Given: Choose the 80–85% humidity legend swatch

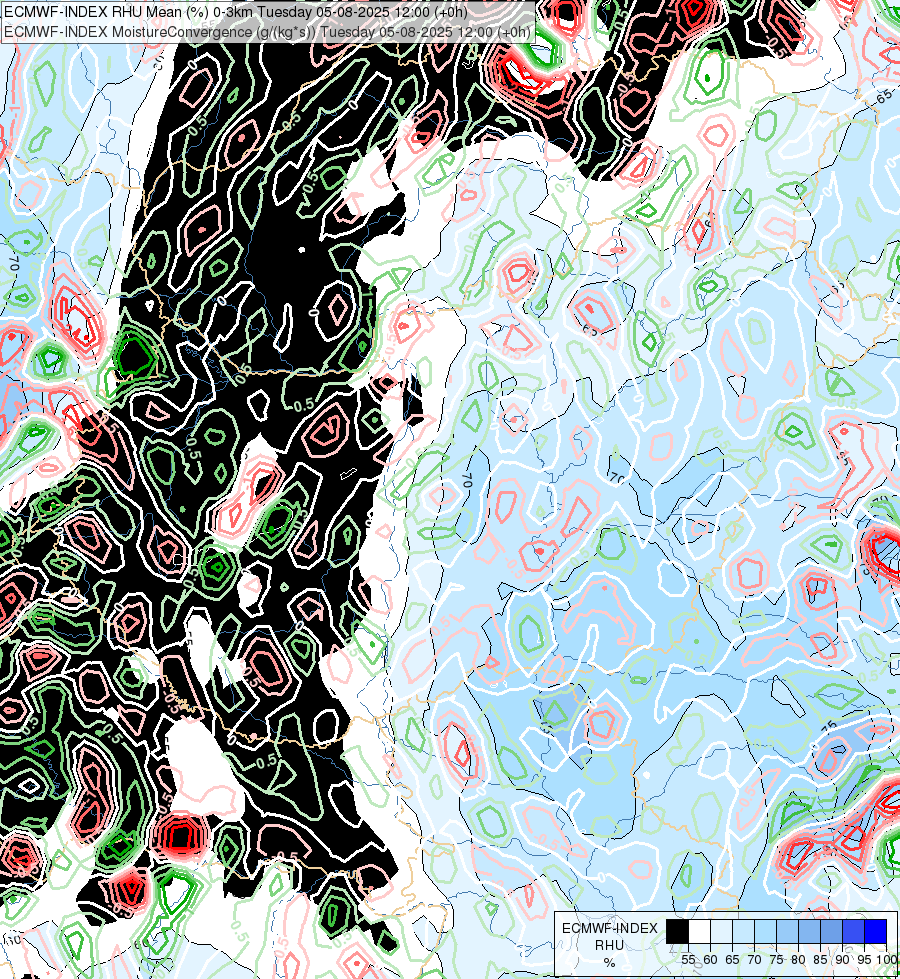Looking at the screenshot, I should [809, 932].
